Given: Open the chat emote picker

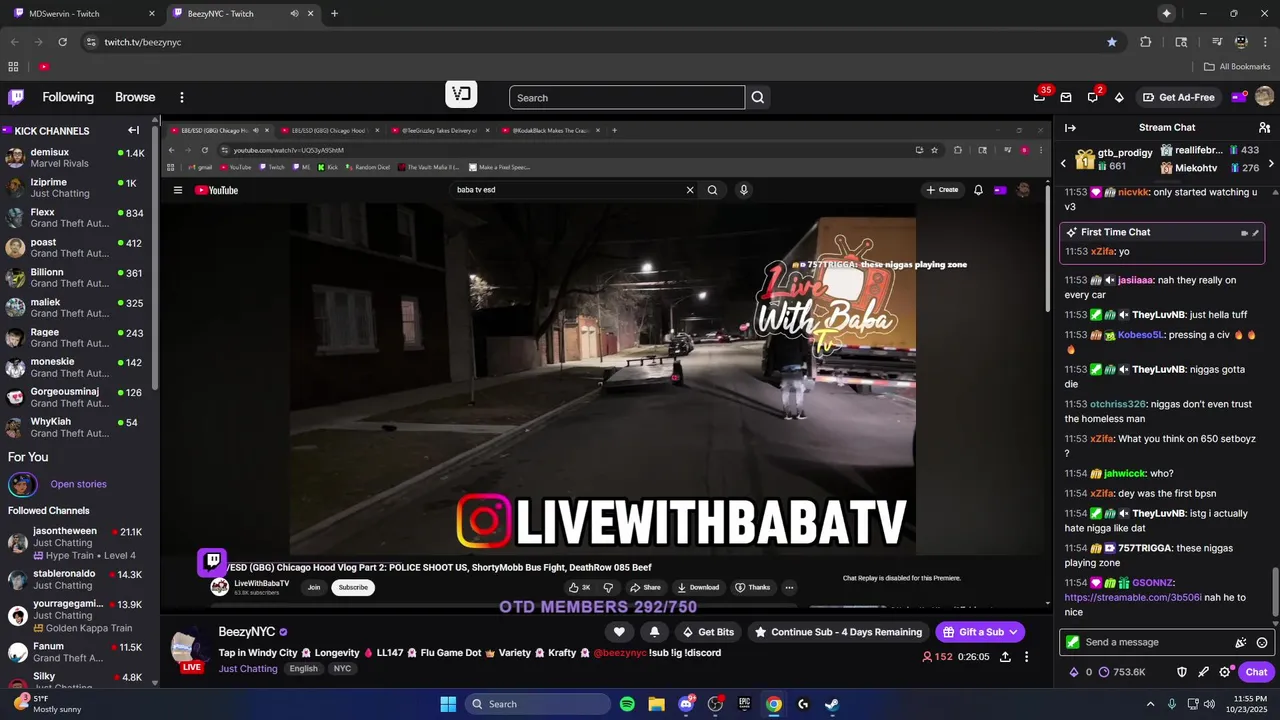Looking at the screenshot, I should pos(1262,643).
